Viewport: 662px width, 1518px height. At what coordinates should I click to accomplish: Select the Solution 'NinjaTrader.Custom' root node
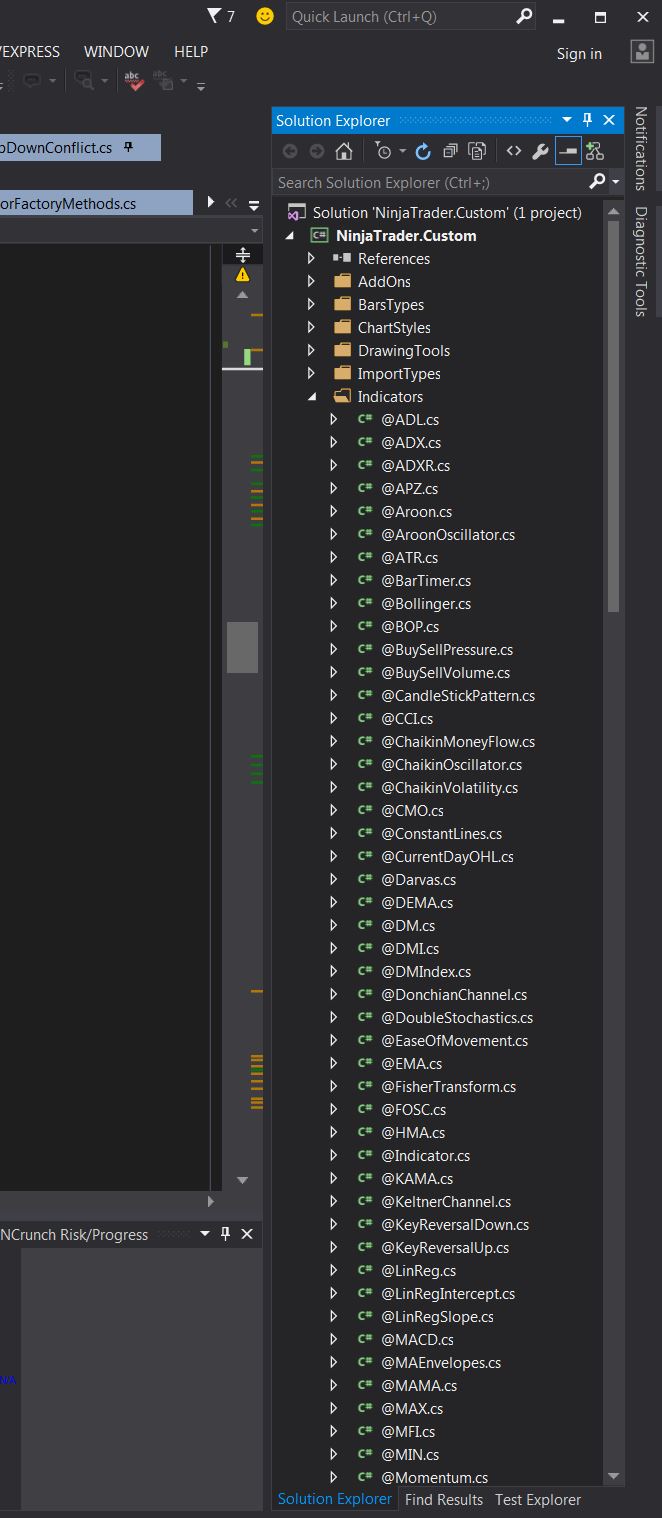pos(447,213)
